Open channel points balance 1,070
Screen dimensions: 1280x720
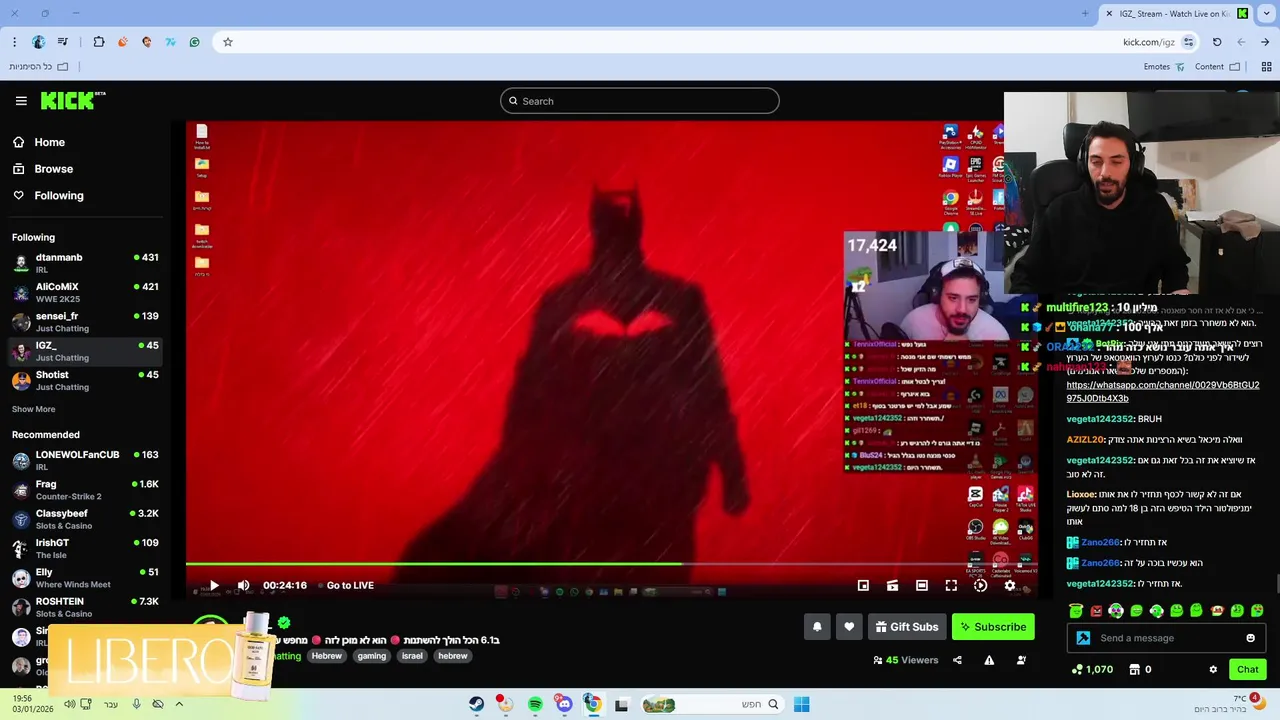point(1092,669)
